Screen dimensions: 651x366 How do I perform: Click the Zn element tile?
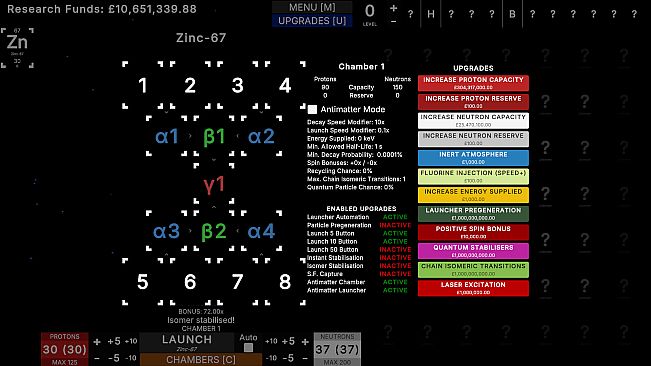click(17, 48)
